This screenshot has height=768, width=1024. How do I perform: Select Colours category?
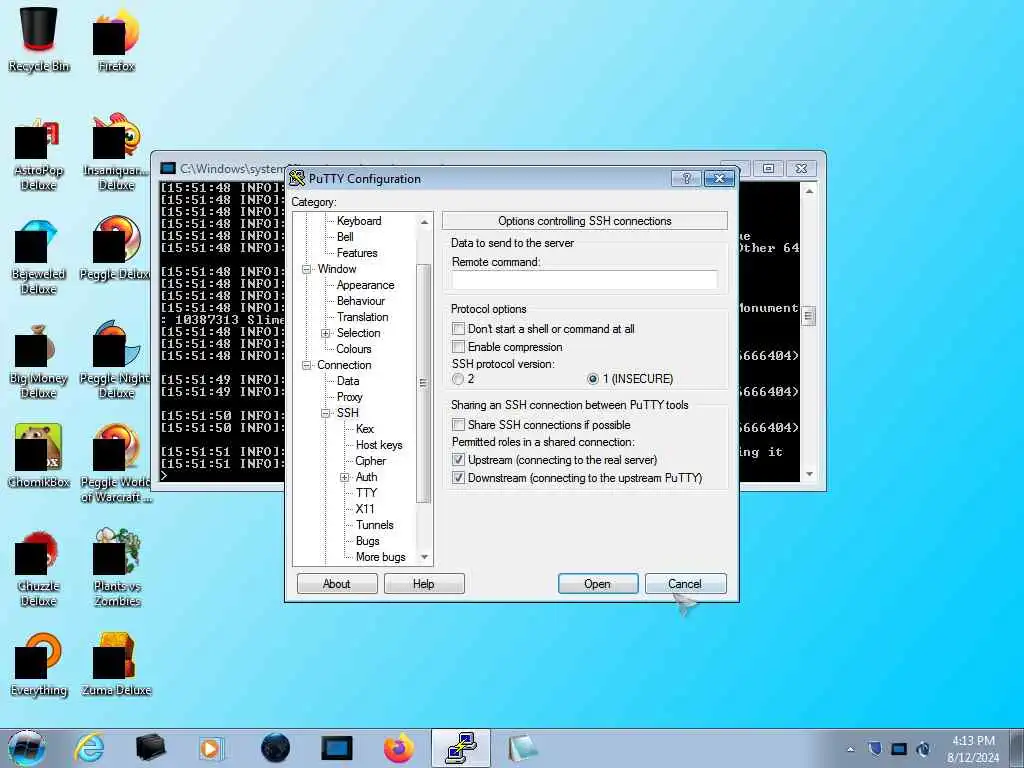[353, 349]
